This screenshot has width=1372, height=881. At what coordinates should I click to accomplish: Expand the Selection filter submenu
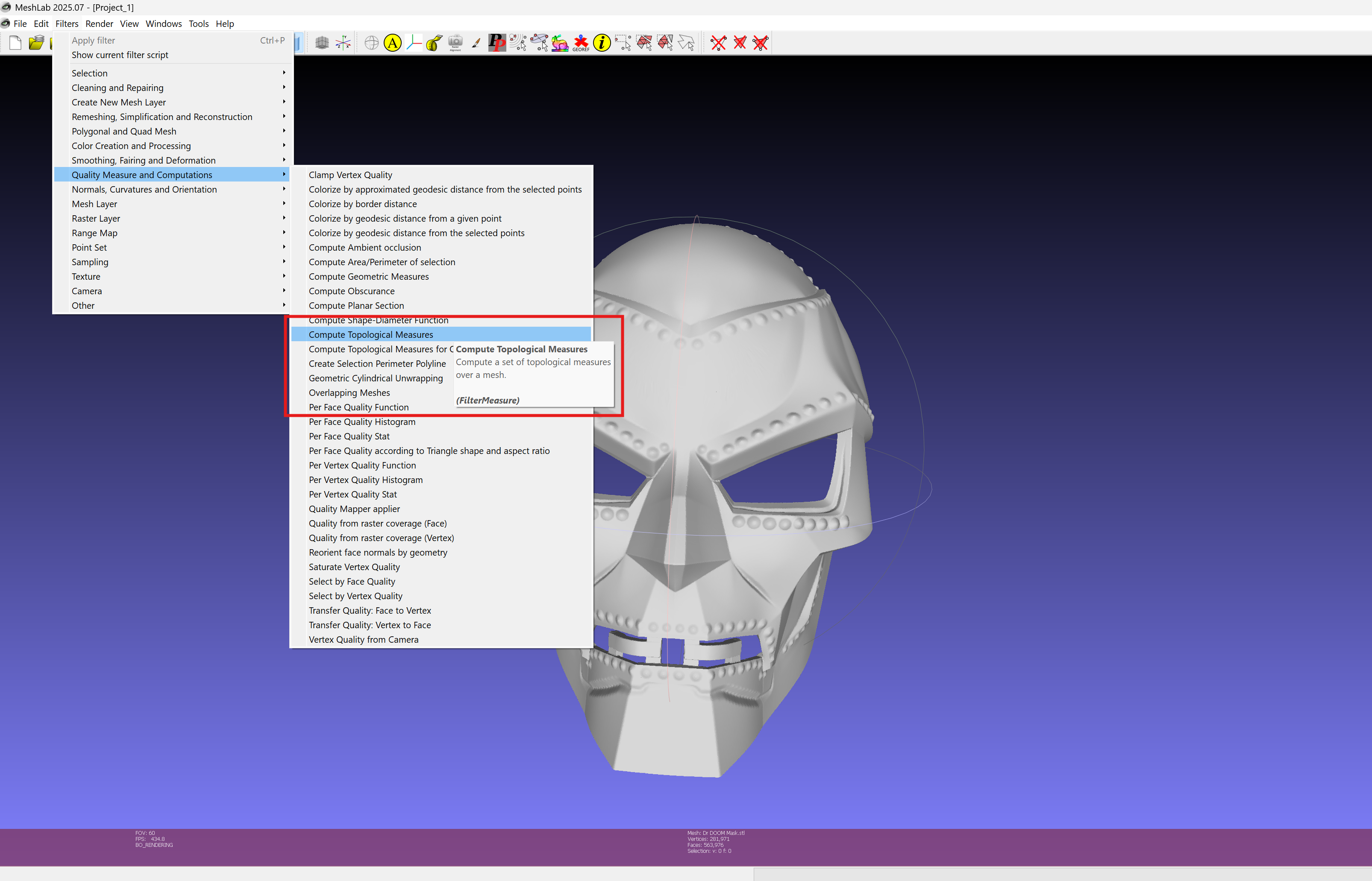point(172,73)
